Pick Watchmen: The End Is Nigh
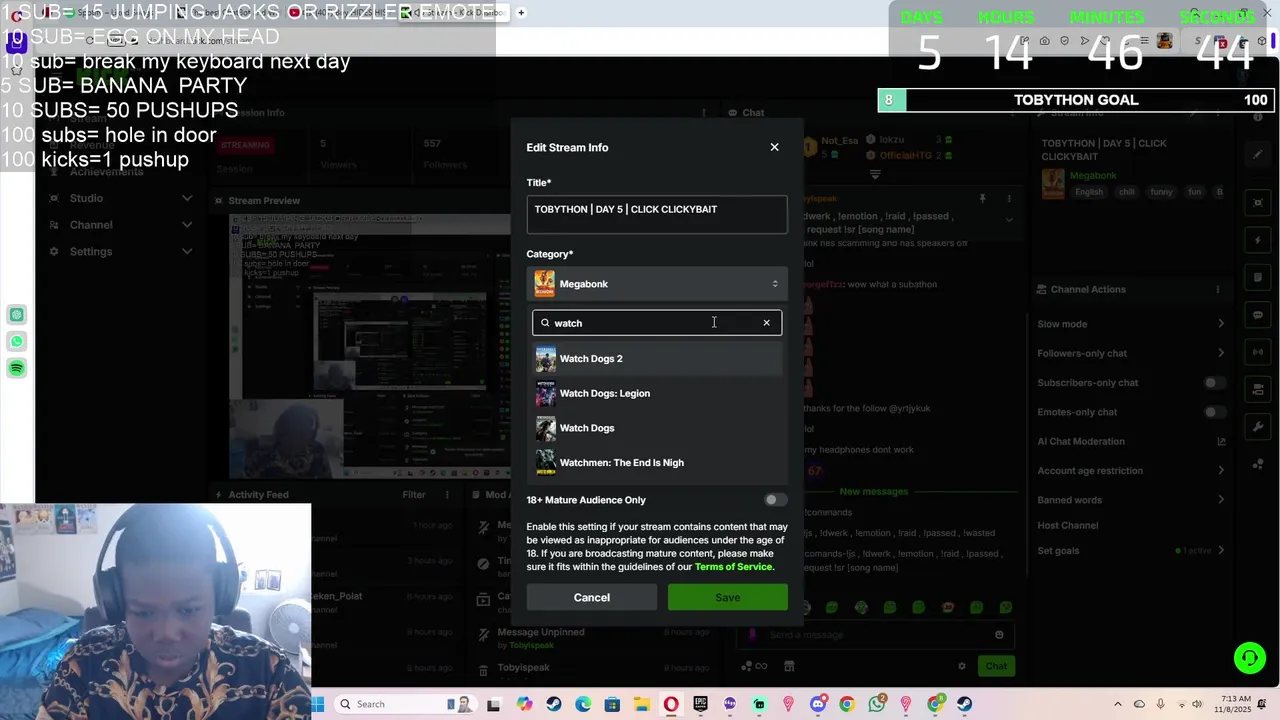This screenshot has width=1280, height=720. click(x=657, y=463)
